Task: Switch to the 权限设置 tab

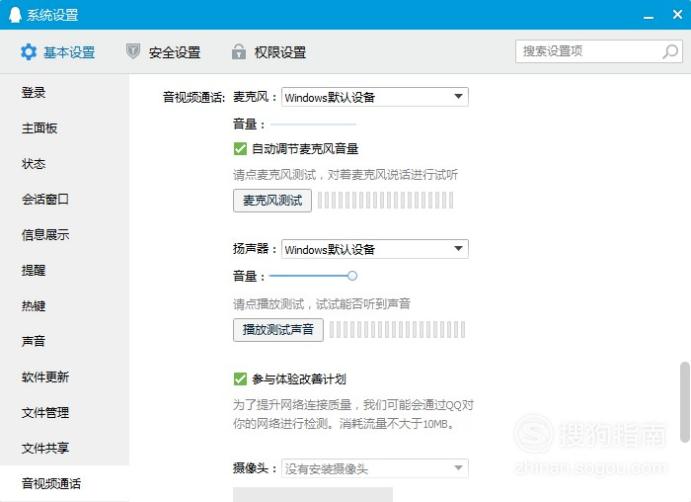Action: pyautogui.click(x=269, y=52)
